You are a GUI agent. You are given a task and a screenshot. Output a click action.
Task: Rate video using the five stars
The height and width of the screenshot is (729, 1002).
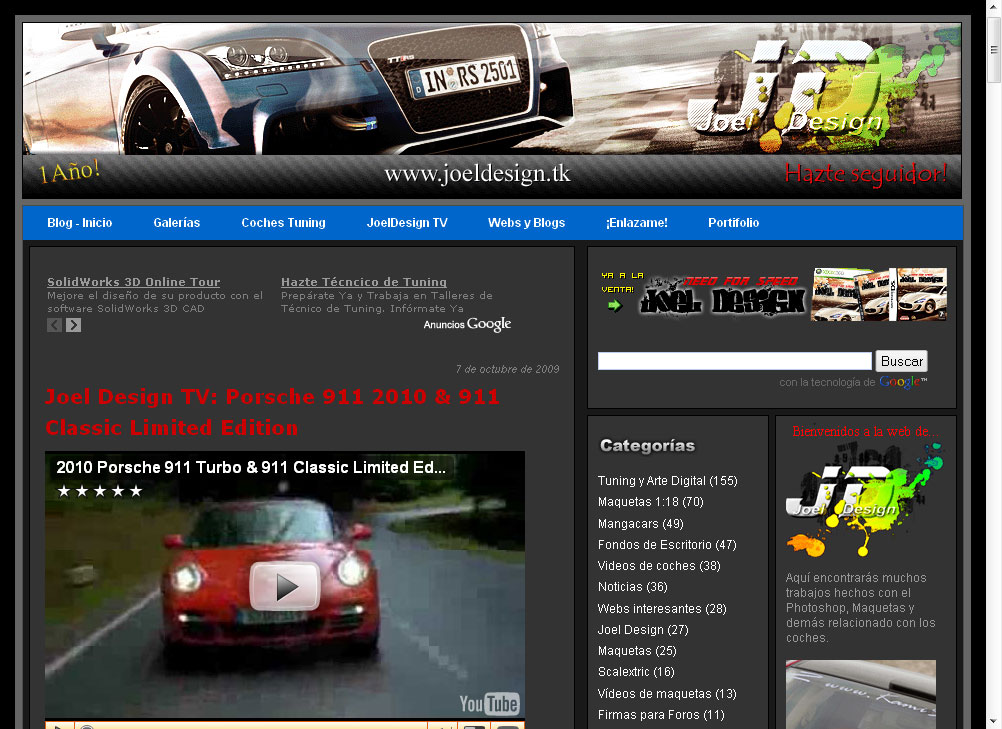100,491
